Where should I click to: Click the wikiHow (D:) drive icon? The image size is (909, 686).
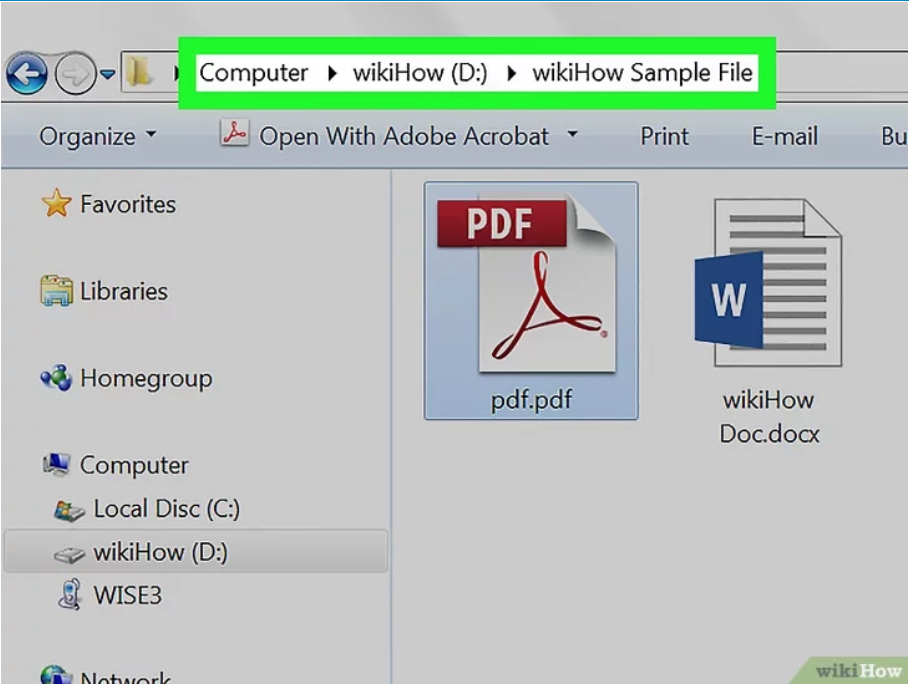tap(69, 554)
